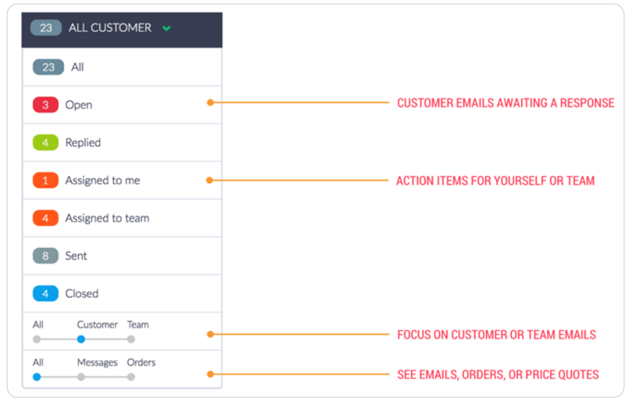
Task: Click the 23 count badge in header
Action: click(46, 28)
